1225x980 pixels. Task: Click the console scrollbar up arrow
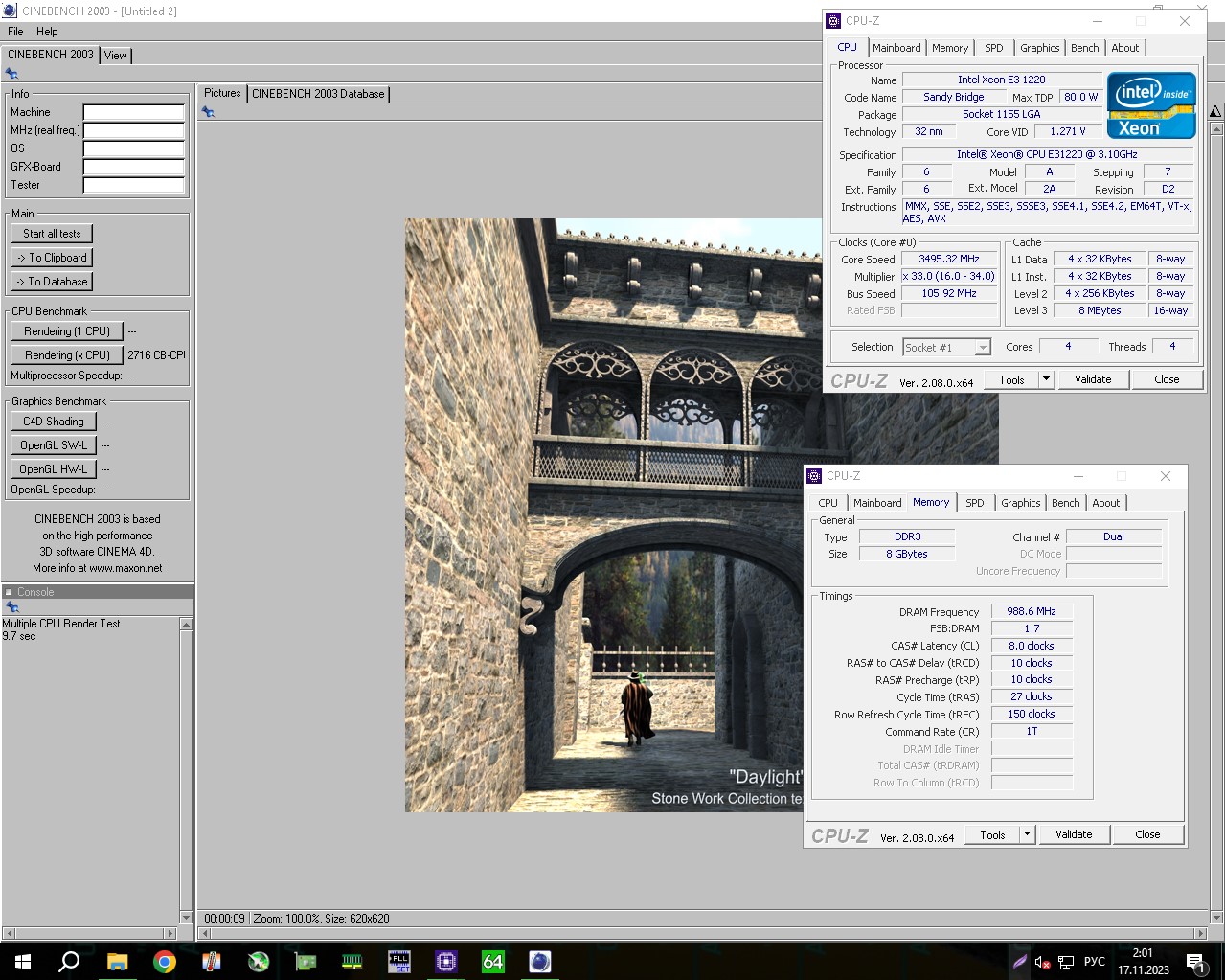click(186, 625)
